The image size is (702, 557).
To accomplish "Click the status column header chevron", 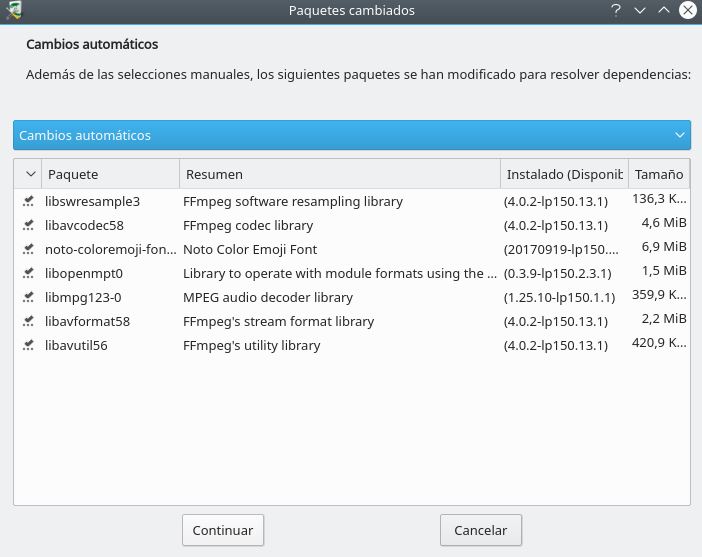I will tap(30, 174).
